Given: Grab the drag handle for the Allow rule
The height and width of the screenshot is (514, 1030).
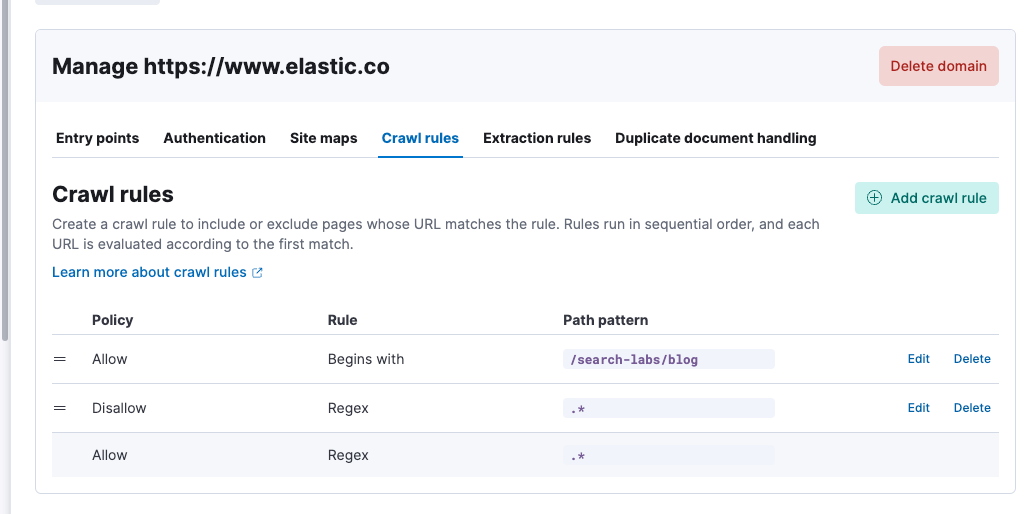Looking at the screenshot, I should [60, 359].
